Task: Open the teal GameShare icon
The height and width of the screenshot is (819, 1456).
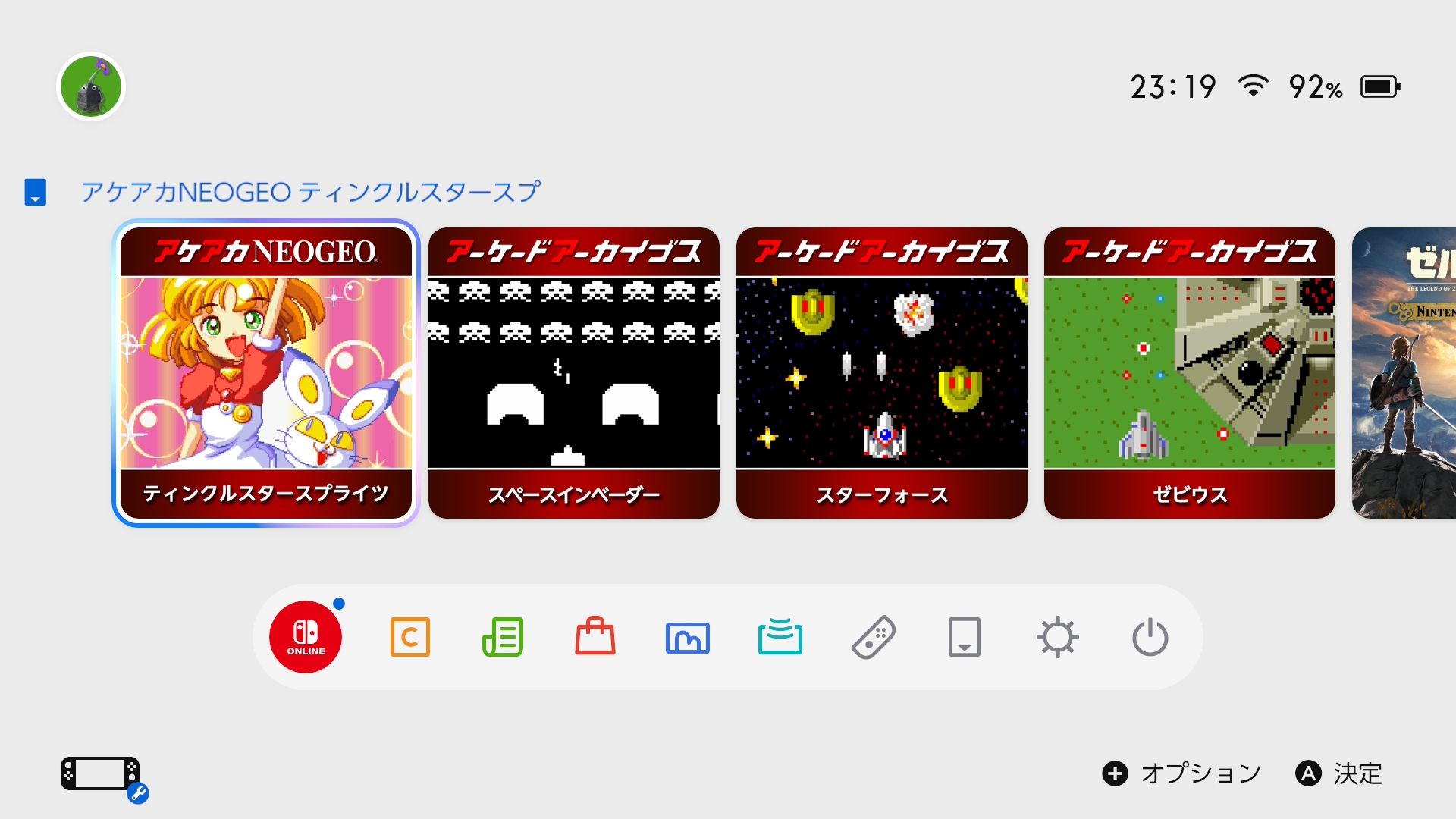Action: click(780, 636)
